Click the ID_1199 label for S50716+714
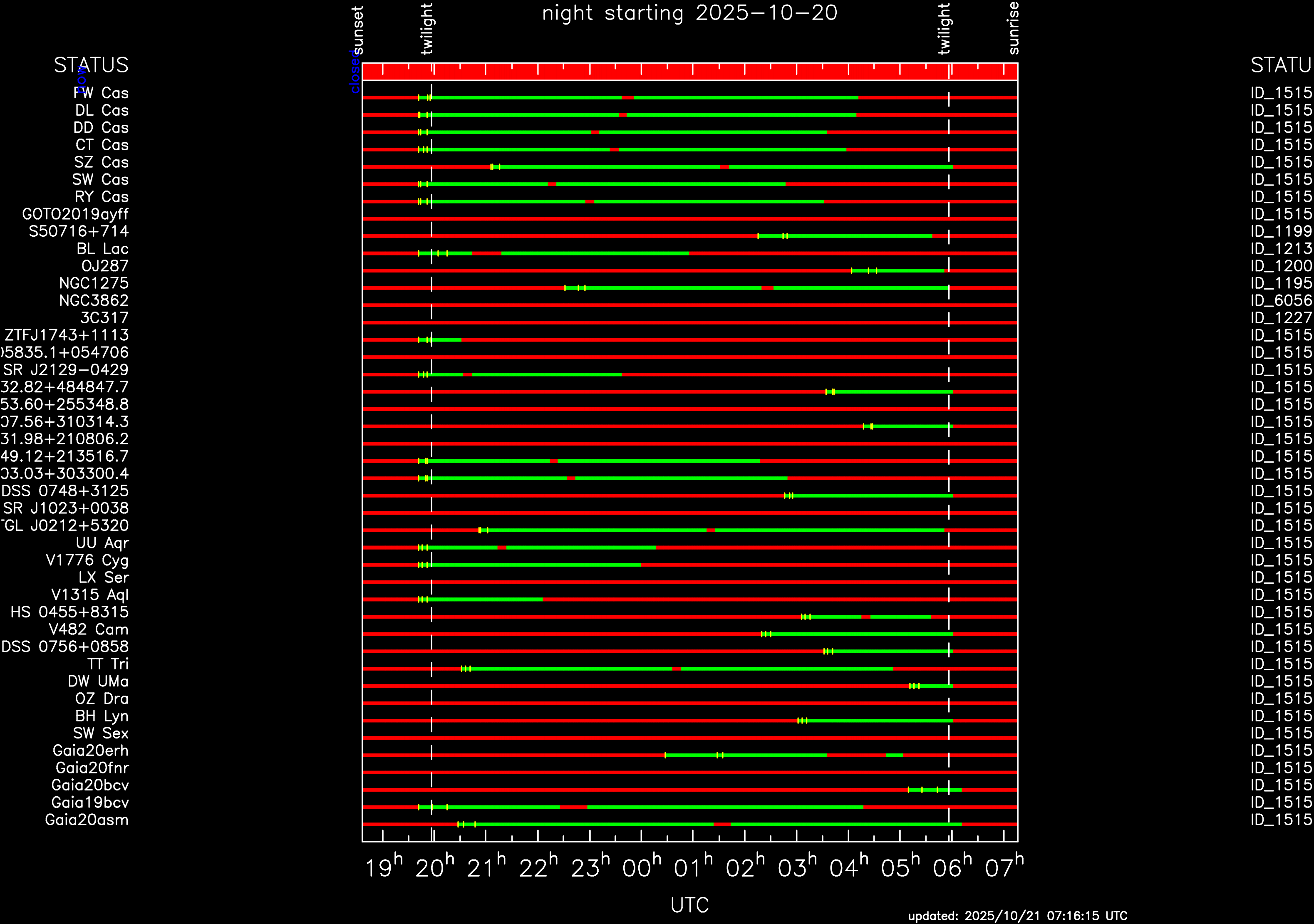The image size is (1314, 924). [1281, 232]
